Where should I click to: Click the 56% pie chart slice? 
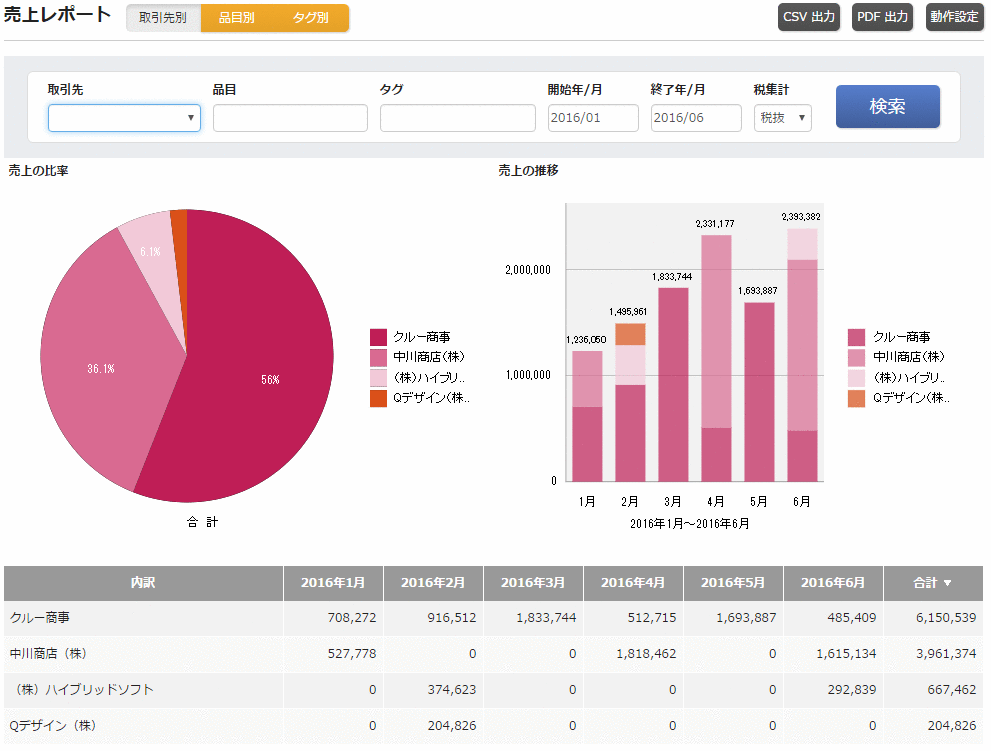click(270, 380)
